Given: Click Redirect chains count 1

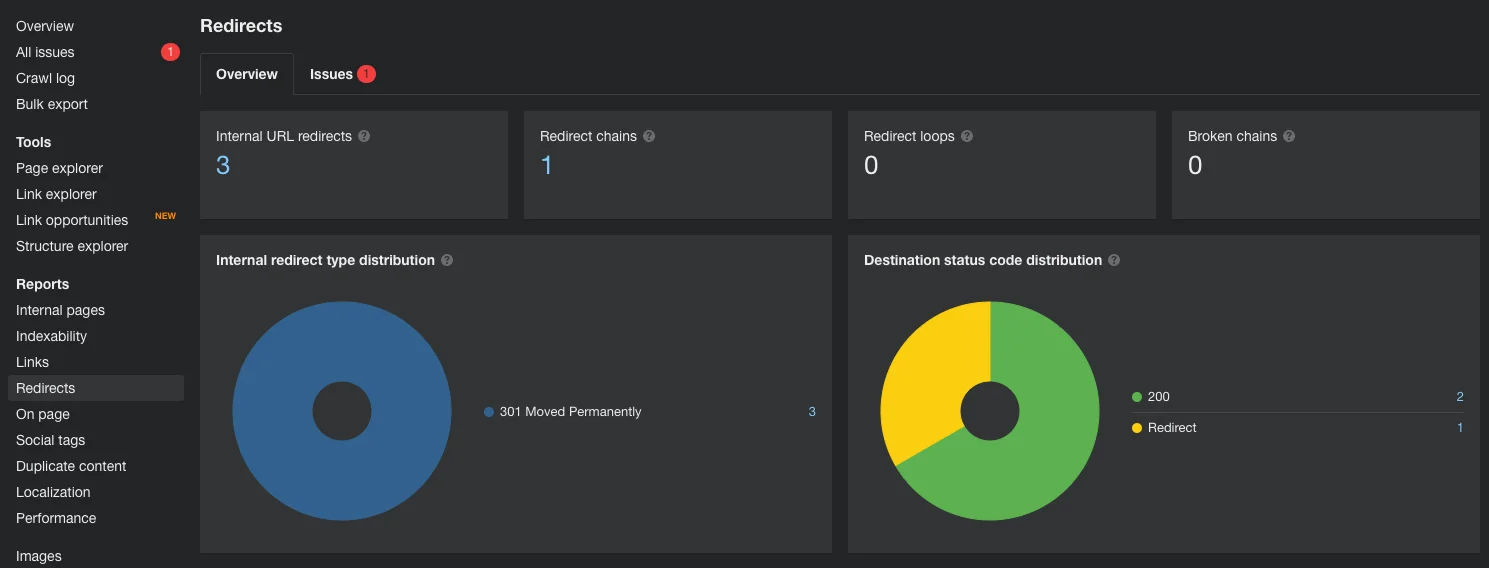Looking at the screenshot, I should coord(546,166).
